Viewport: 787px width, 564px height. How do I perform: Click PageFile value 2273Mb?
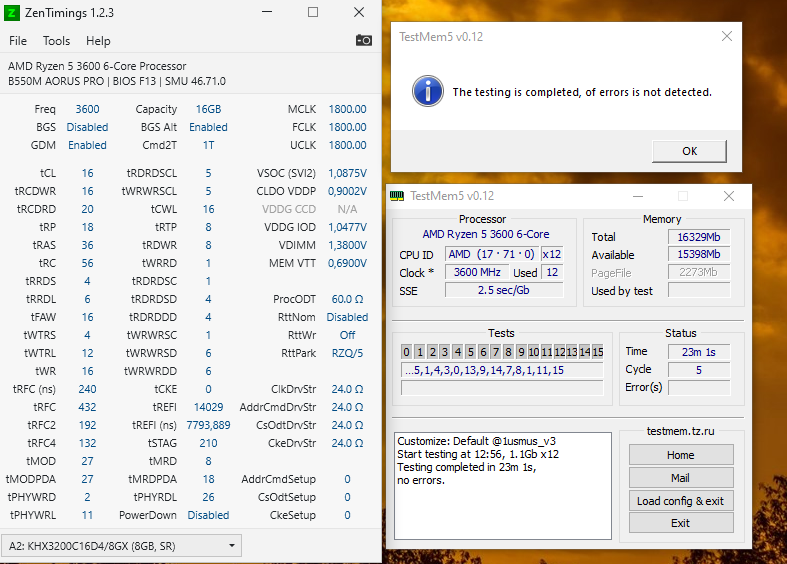point(699,272)
